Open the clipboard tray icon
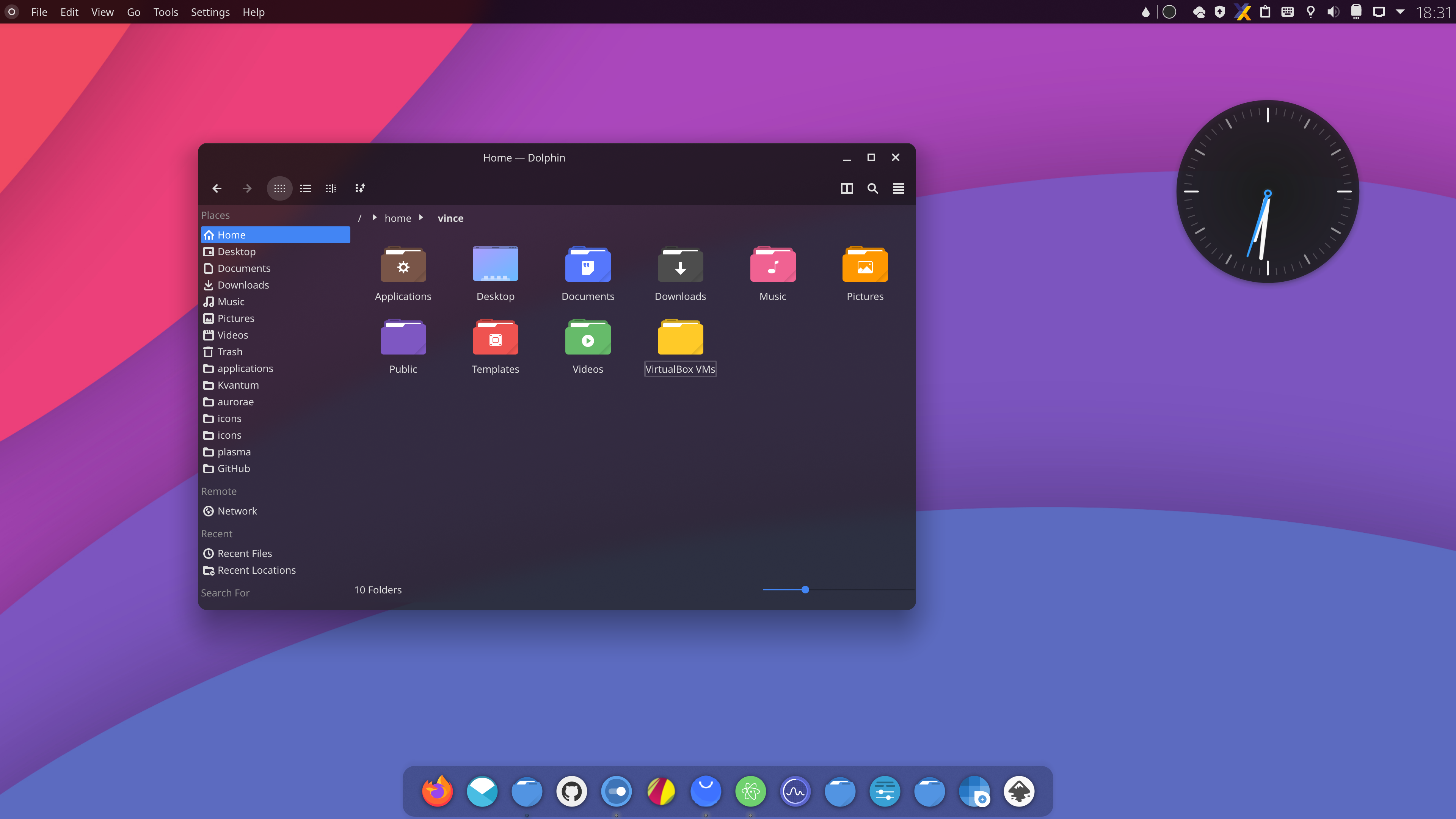The image size is (1456, 819). (1265, 12)
